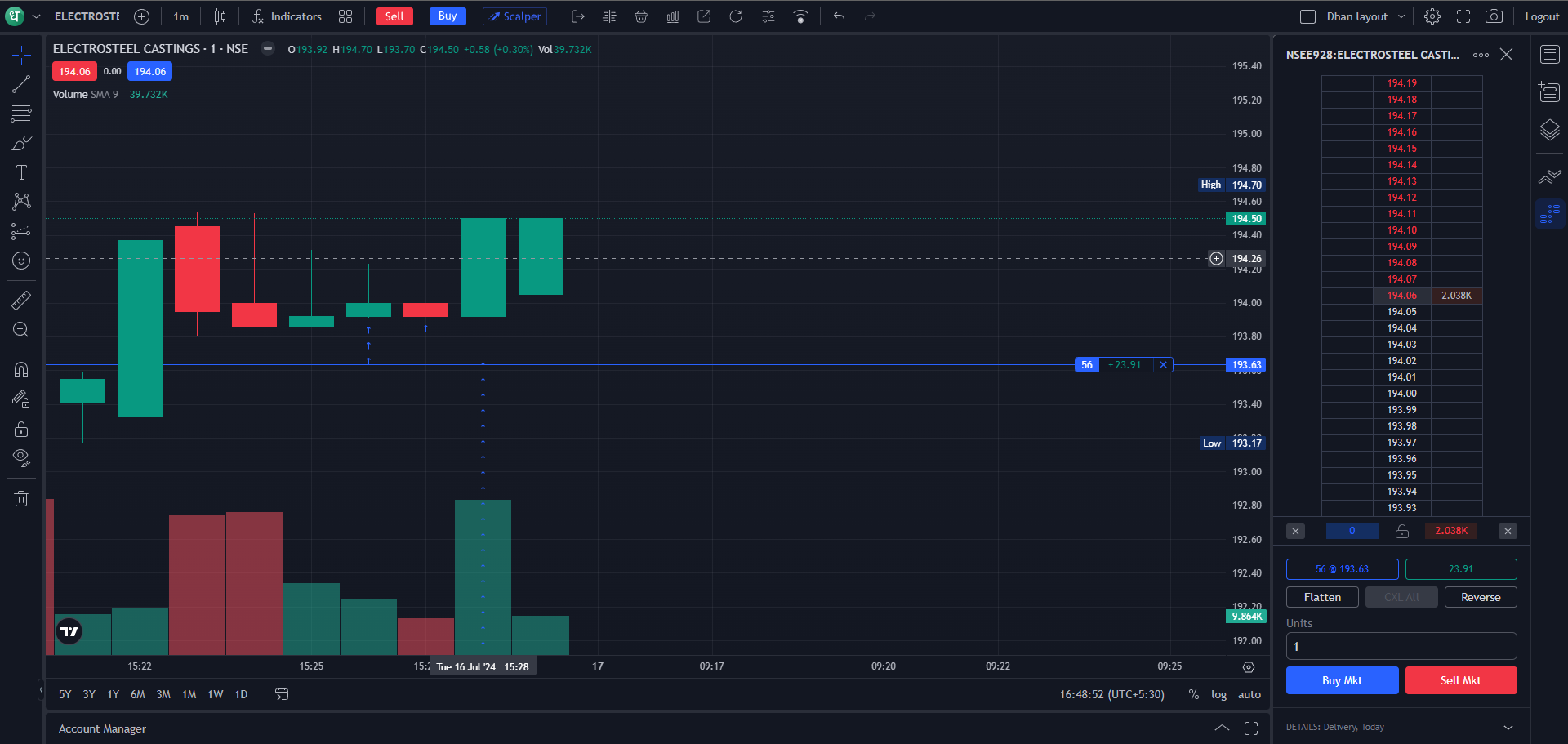Open the DOM panel three-dot menu
Viewport: 1568px width, 744px height.
pyautogui.click(x=1481, y=55)
